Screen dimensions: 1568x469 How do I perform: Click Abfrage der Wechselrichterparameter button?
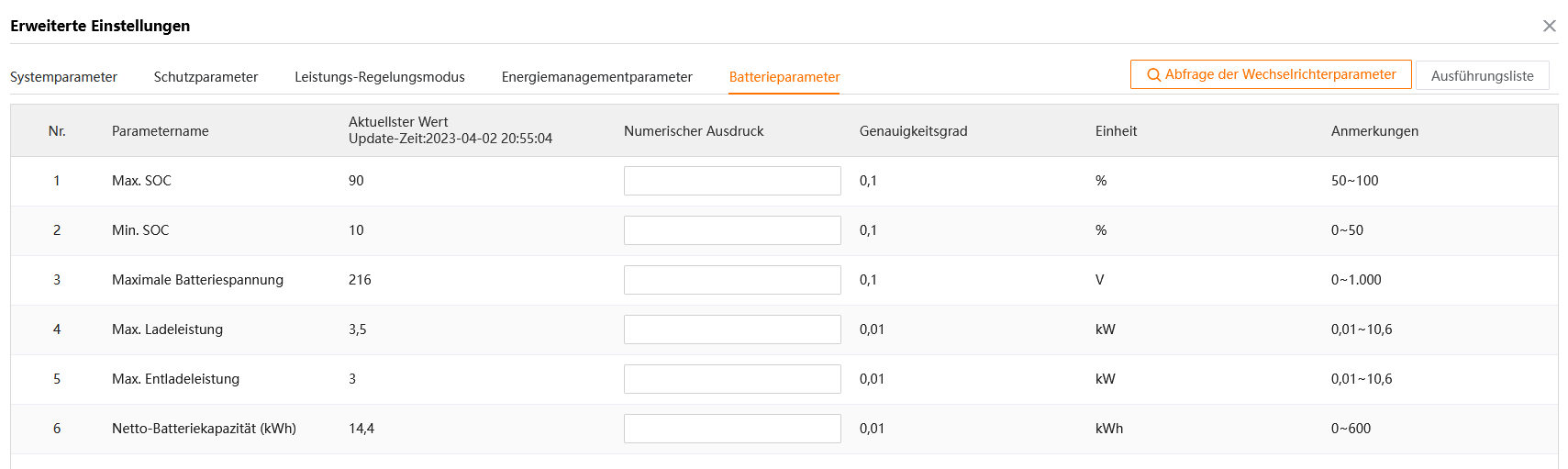[x=1271, y=74]
